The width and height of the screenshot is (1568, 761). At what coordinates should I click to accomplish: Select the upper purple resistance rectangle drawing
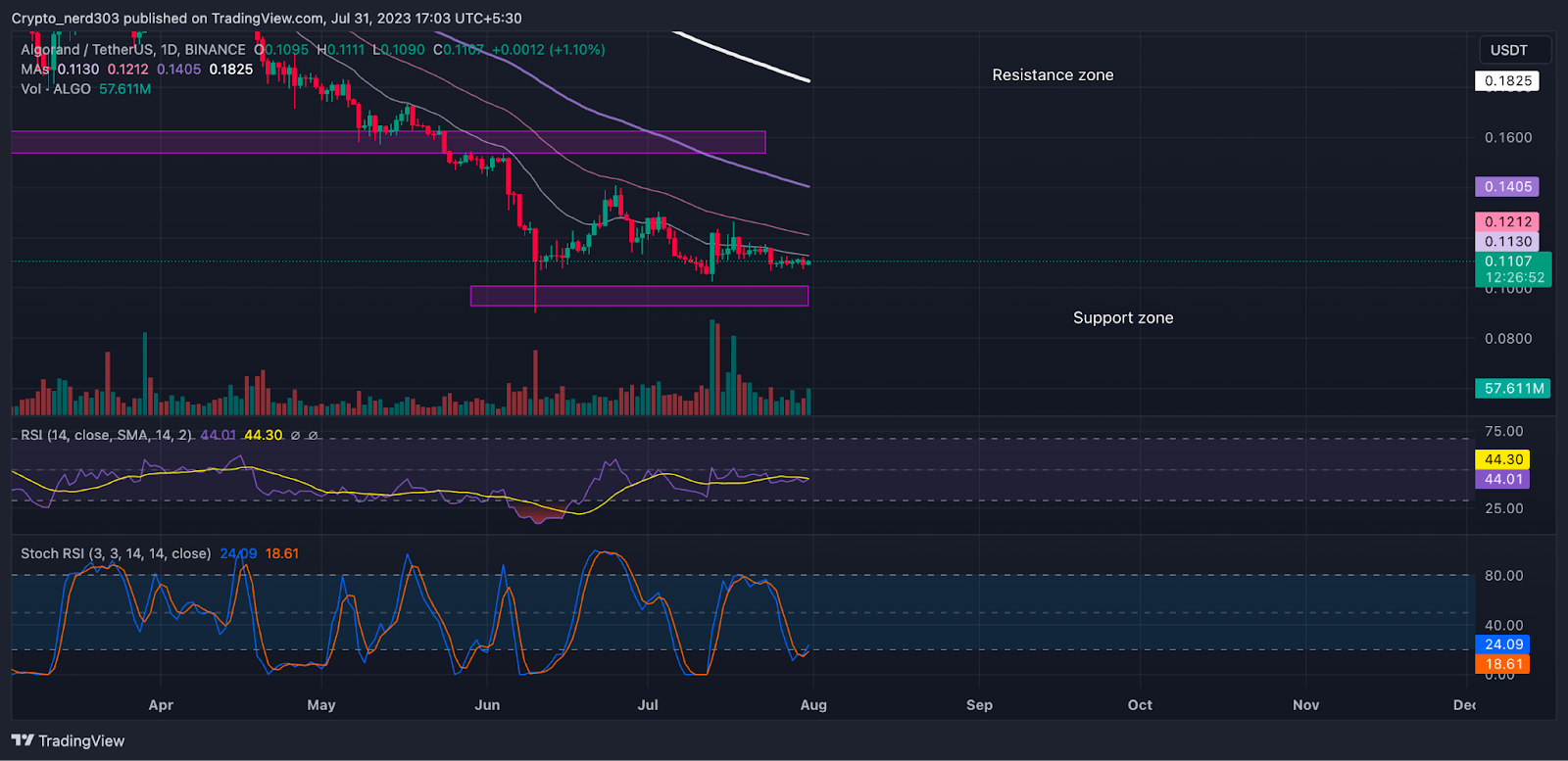pos(388,142)
